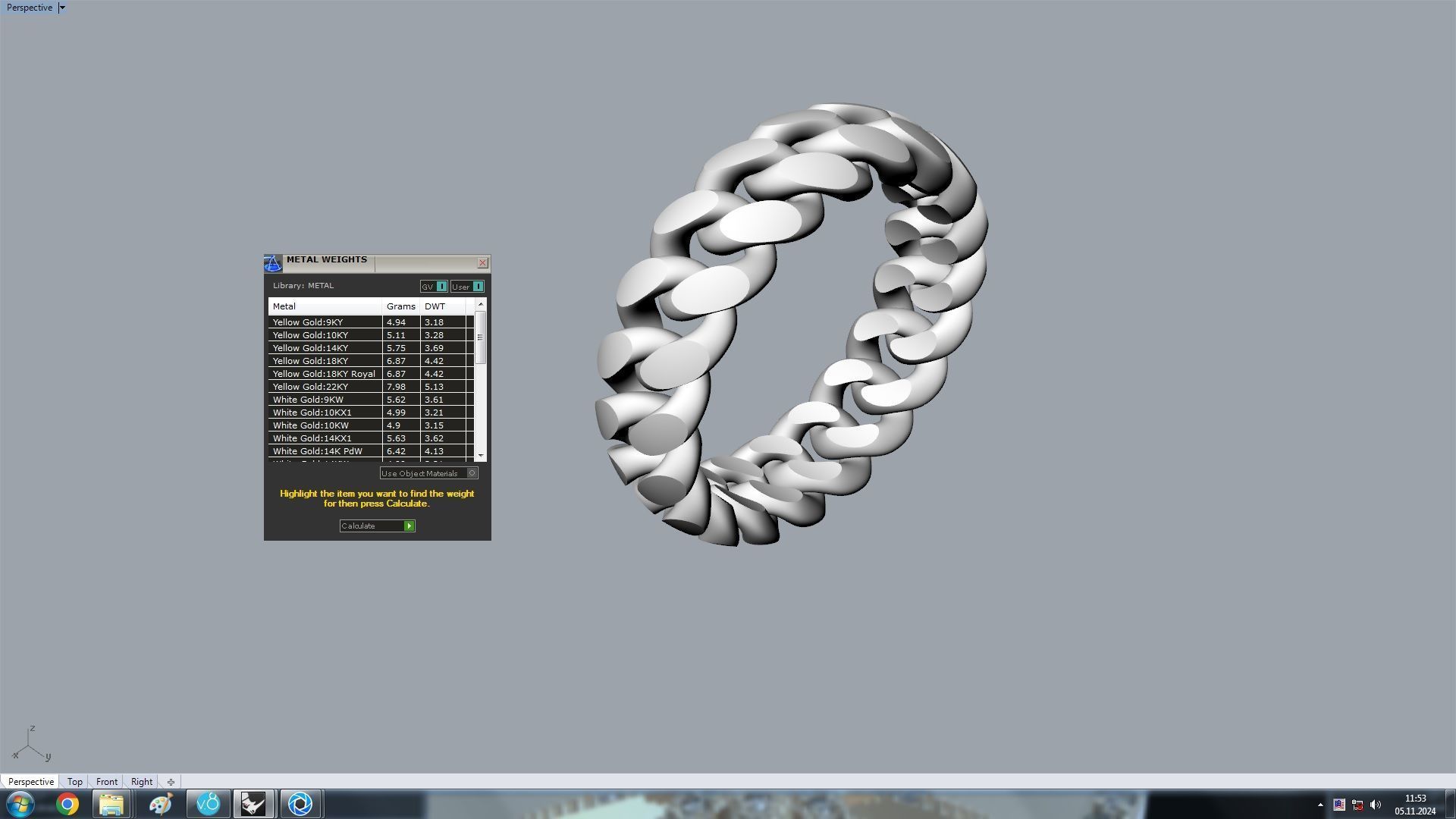Select the Yellow Gold:22KY row
1456x819 pixels.
[x=372, y=387]
